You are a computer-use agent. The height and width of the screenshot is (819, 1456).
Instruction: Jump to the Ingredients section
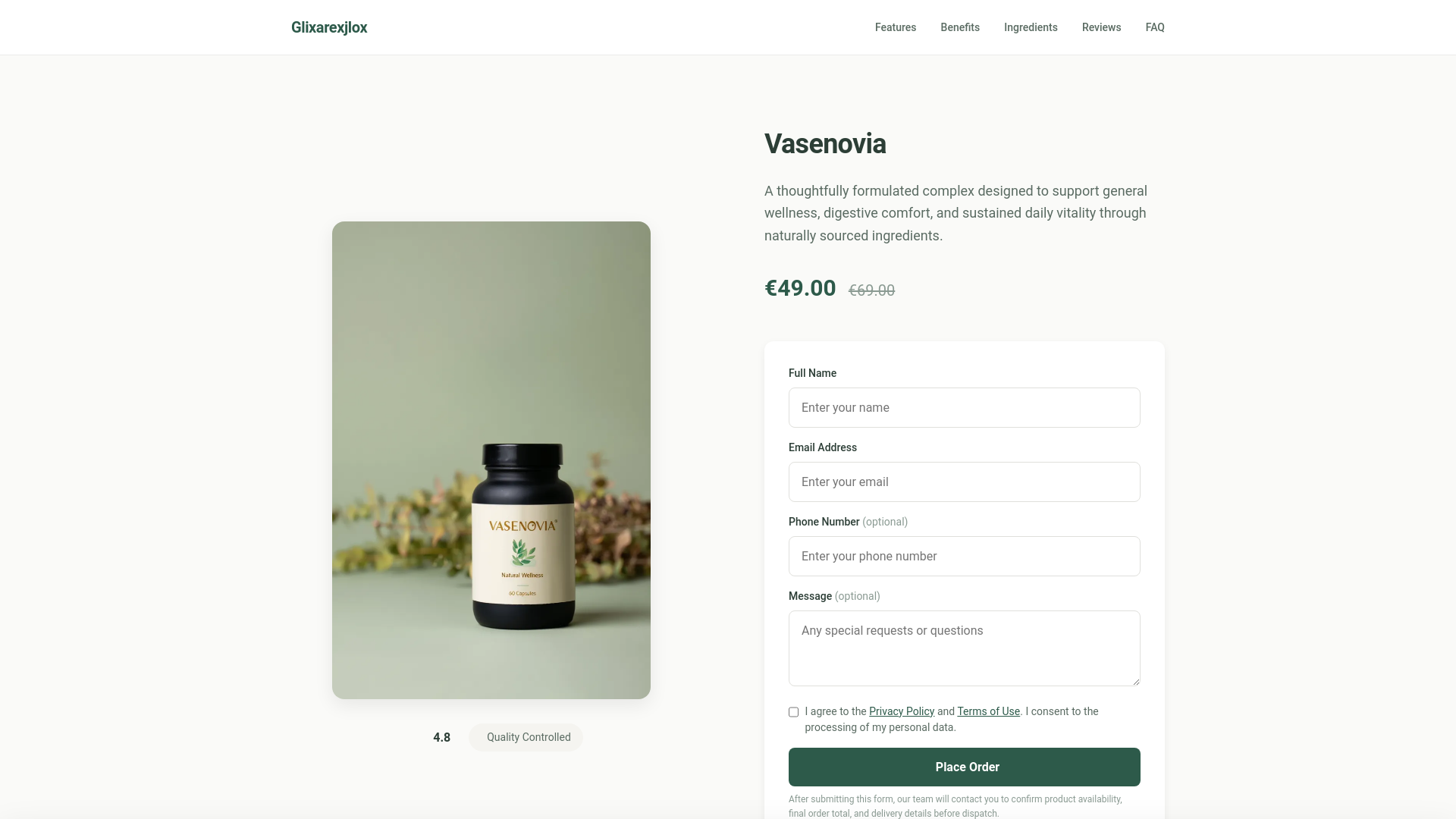pyautogui.click(x=1031, y=27)
